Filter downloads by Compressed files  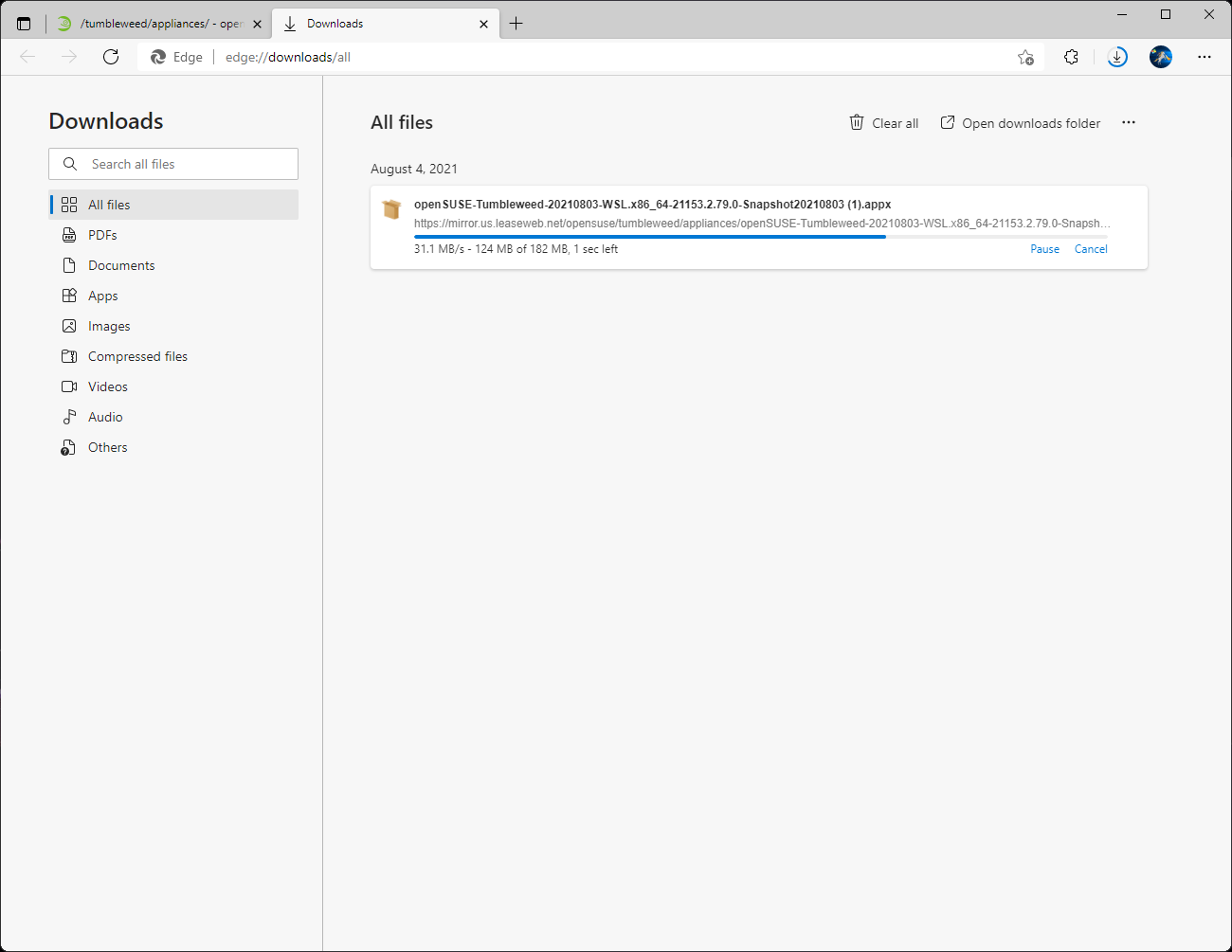[x=173, y=356]
